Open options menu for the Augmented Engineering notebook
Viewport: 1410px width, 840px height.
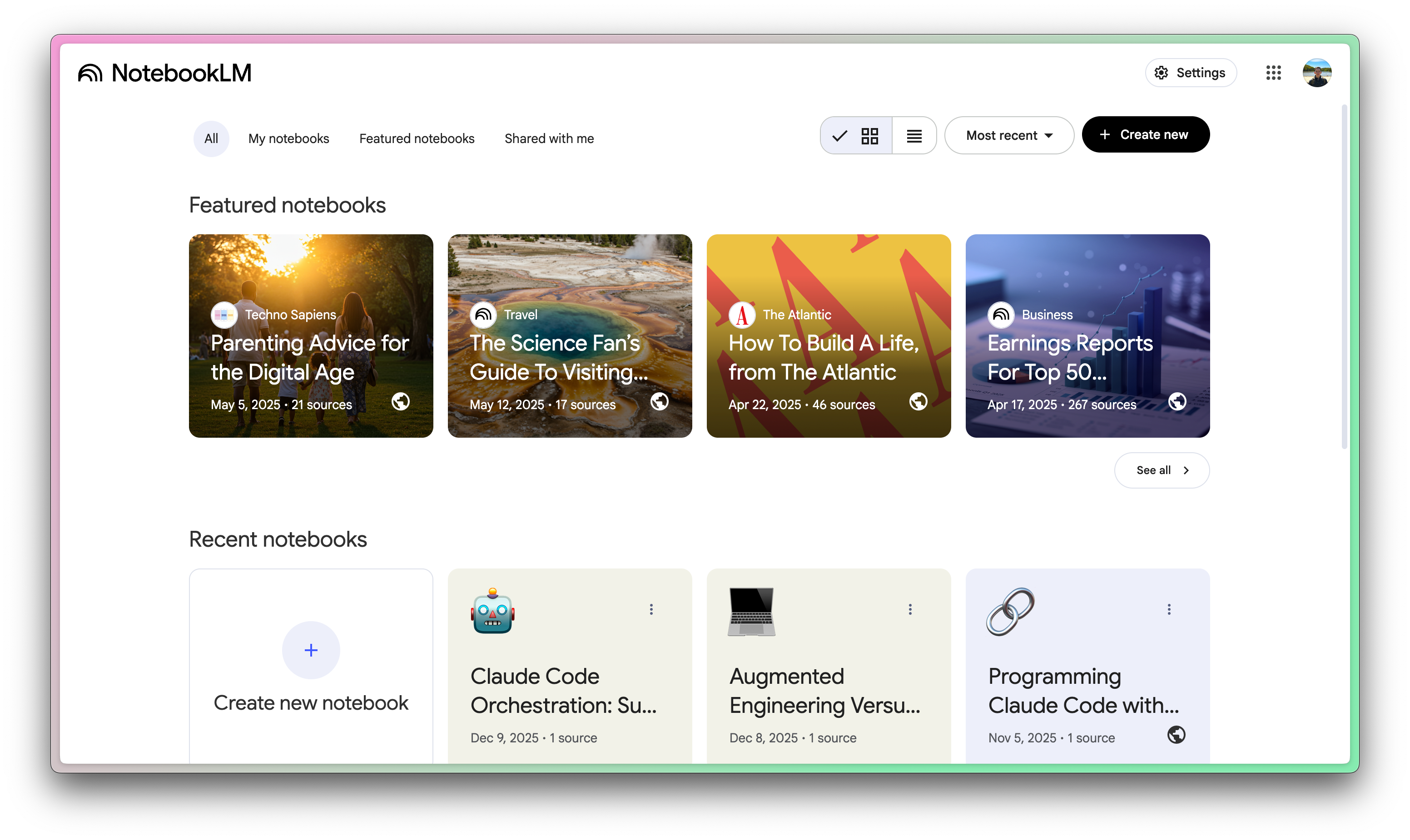click(x=910, y=609)
